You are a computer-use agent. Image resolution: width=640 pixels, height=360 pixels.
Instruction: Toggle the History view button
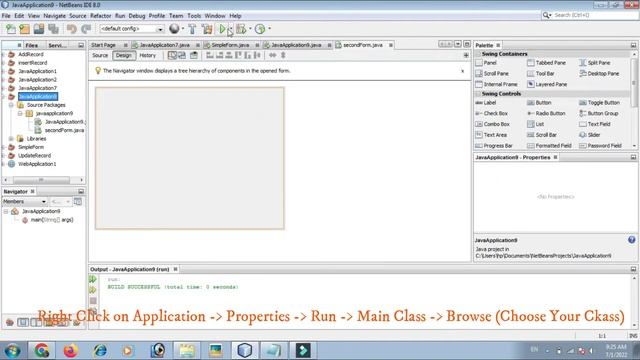pyautogui.click(x=148, y=55)
